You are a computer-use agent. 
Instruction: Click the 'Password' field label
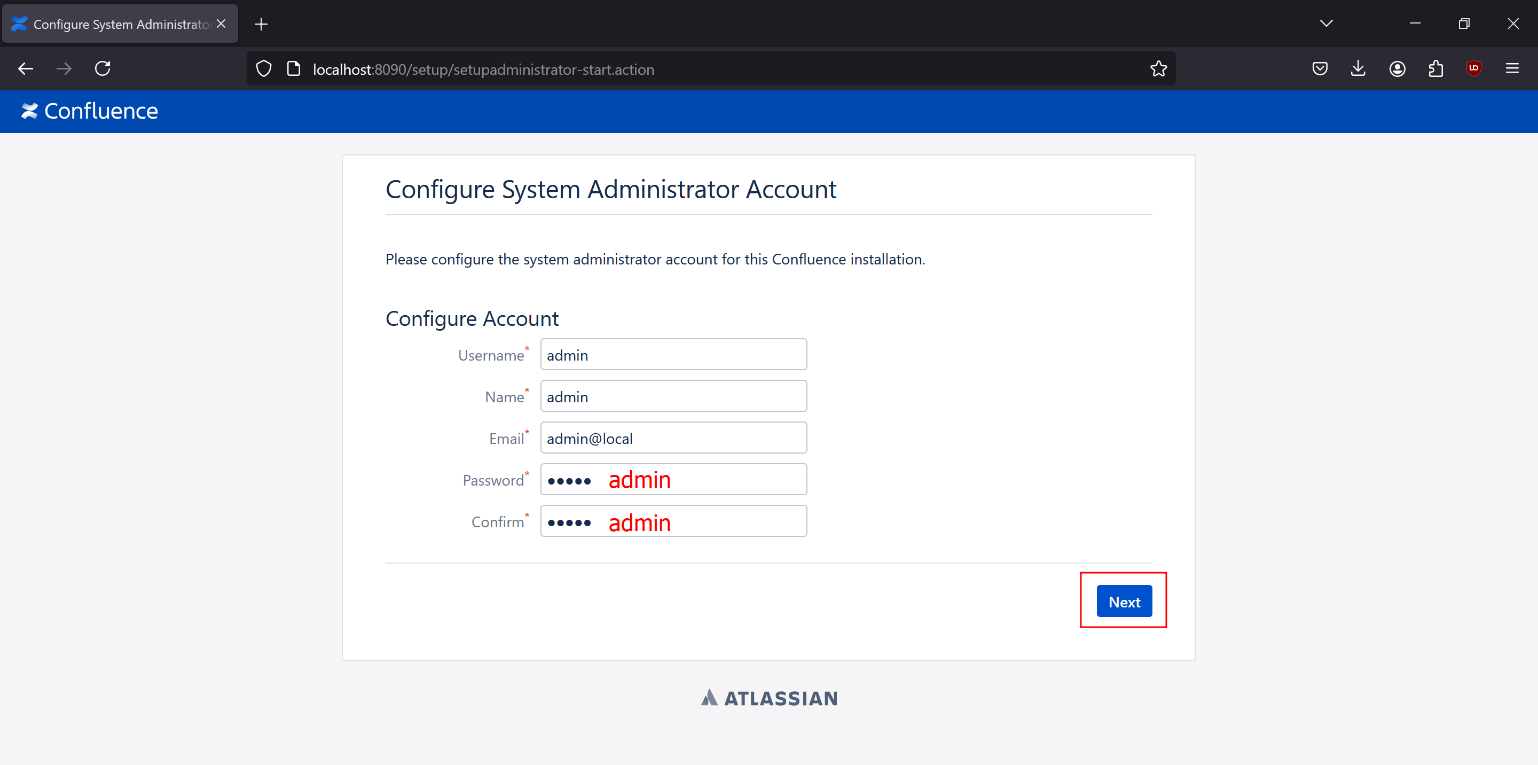point(493,480)
